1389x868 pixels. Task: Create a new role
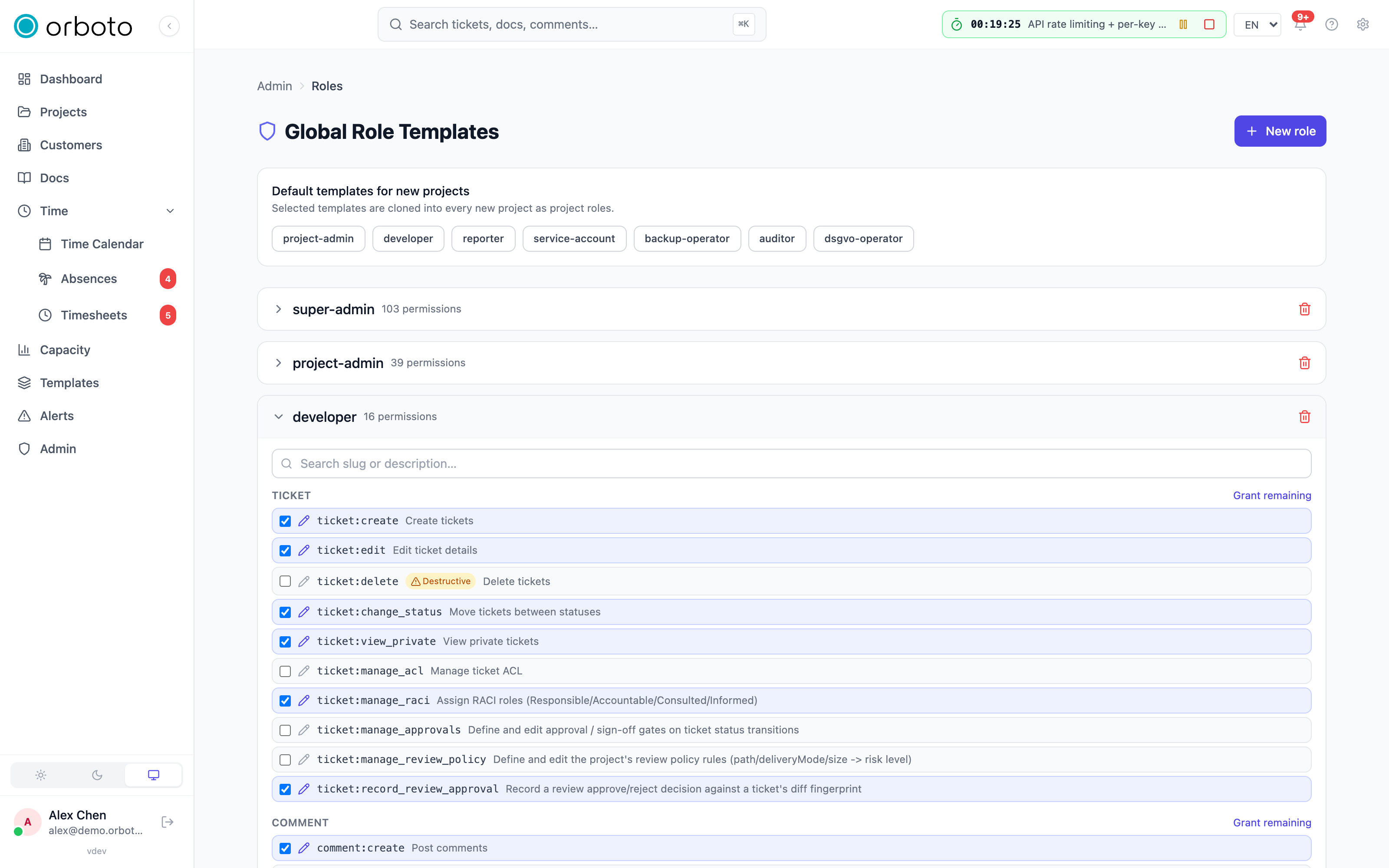[1279, 131]
